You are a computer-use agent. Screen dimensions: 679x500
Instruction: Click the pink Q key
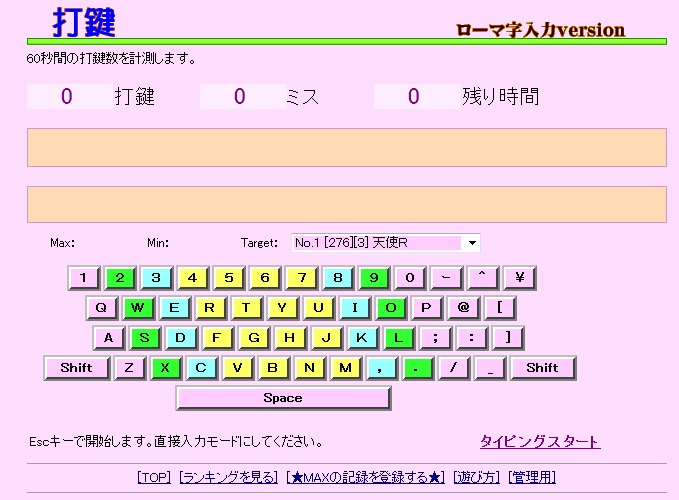[x=102, y=308]
